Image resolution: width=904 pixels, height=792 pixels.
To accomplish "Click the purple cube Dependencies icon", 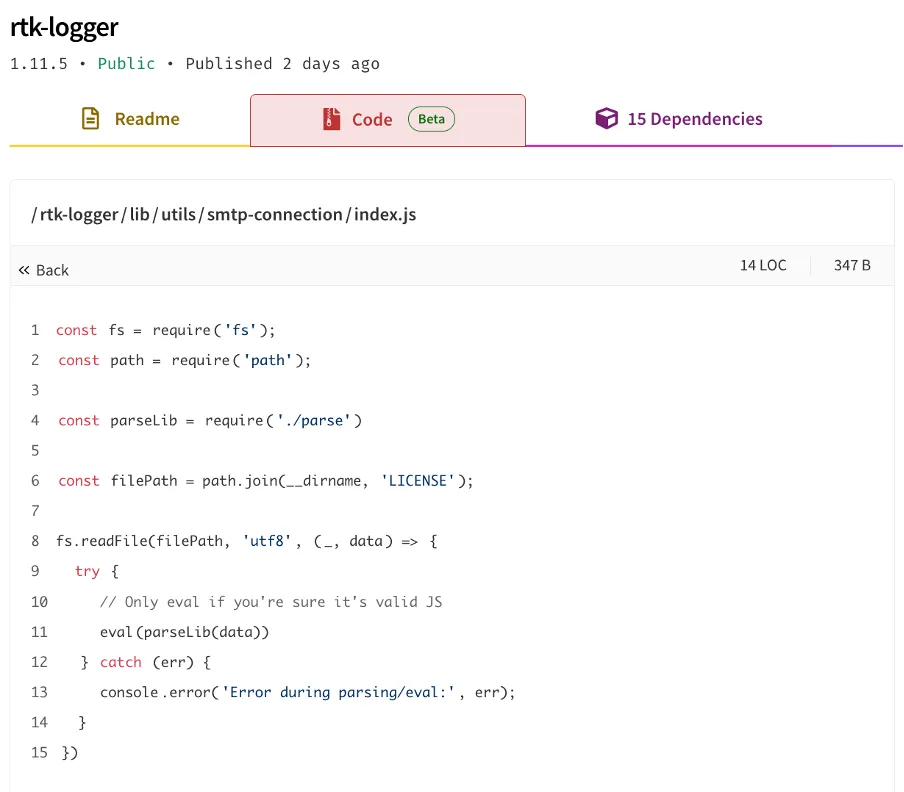I will point(606,119).
